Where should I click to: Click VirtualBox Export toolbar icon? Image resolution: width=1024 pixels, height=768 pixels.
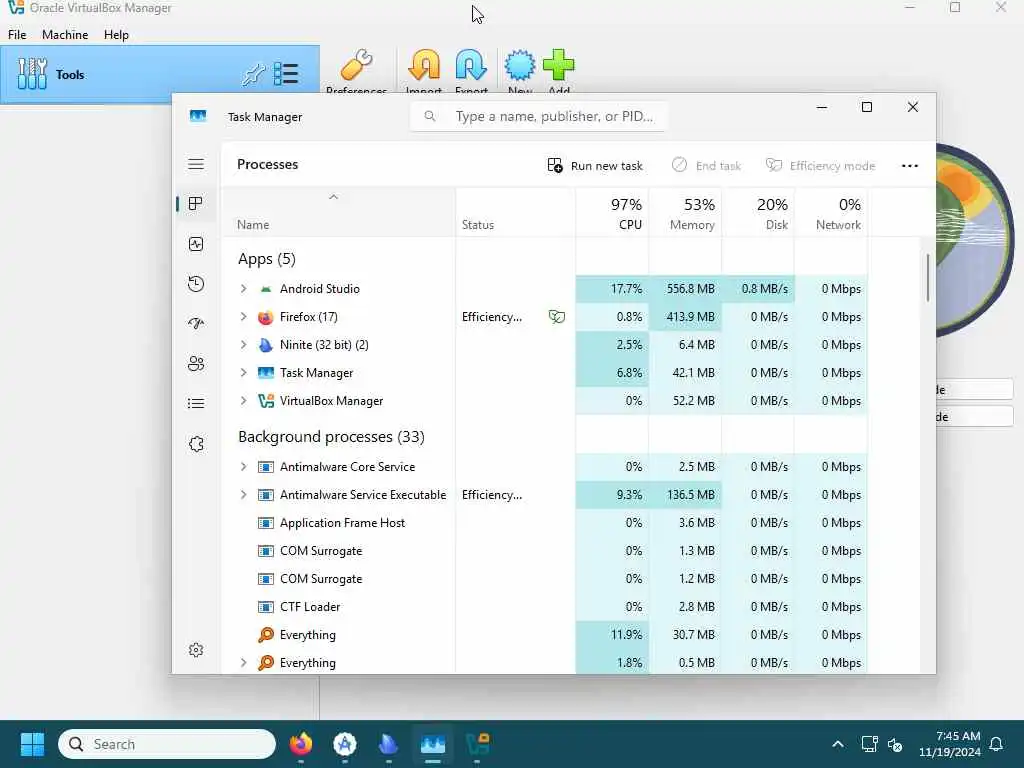[x=471, y=66]
